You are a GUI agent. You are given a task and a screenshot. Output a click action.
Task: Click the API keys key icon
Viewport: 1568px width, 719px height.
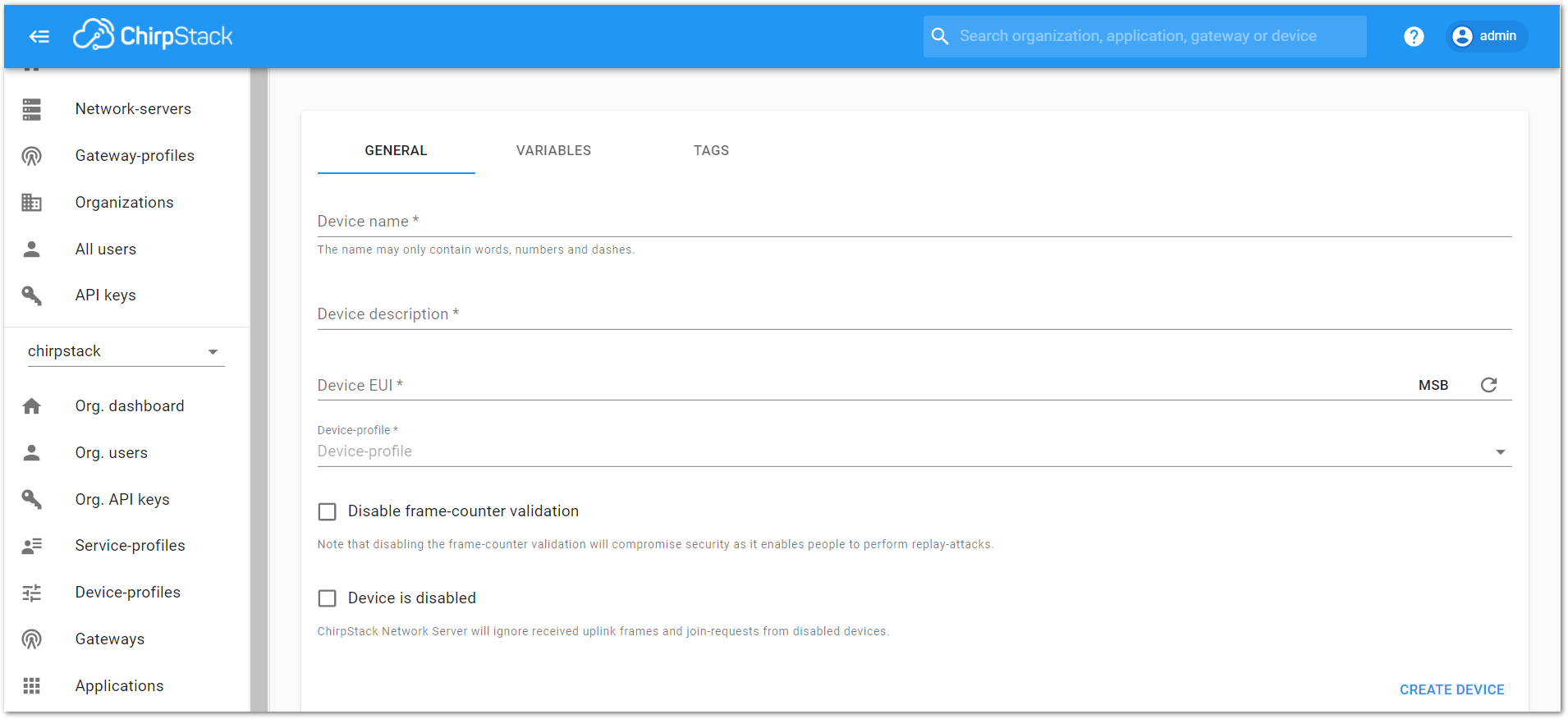click(x=32, y=295)
